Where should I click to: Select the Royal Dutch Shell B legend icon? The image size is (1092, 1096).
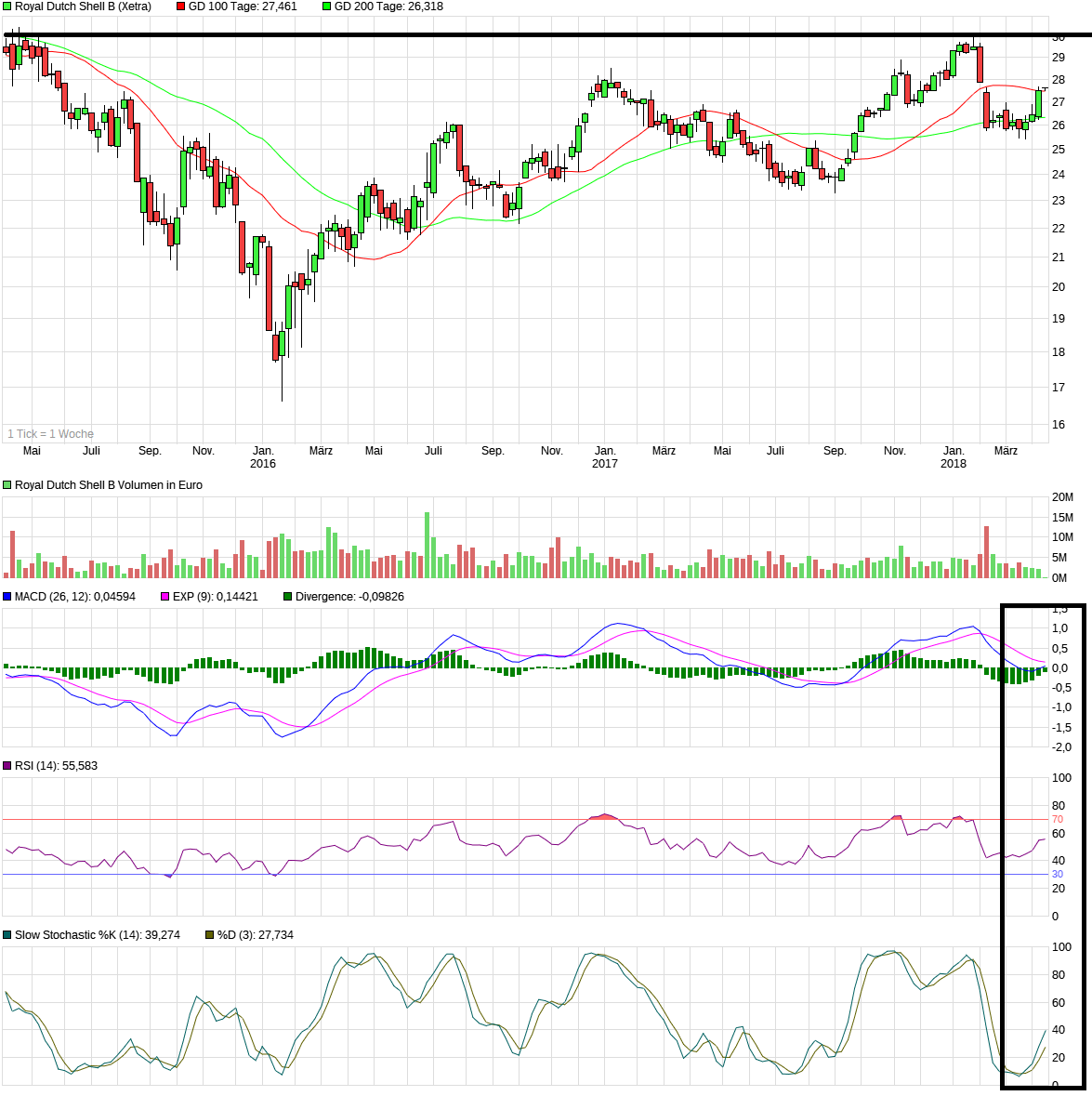coord(7,6)
